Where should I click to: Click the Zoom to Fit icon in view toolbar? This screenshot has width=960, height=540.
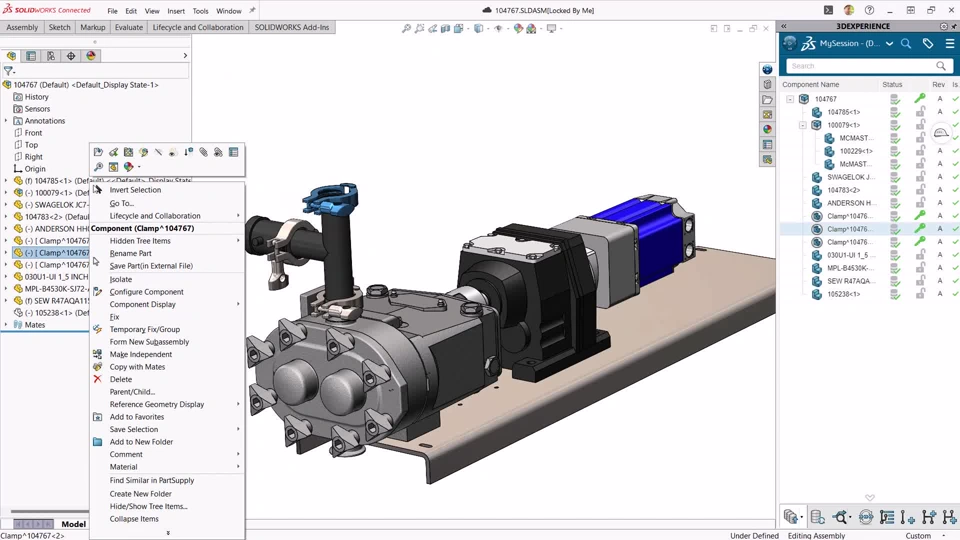click(407, 28)
